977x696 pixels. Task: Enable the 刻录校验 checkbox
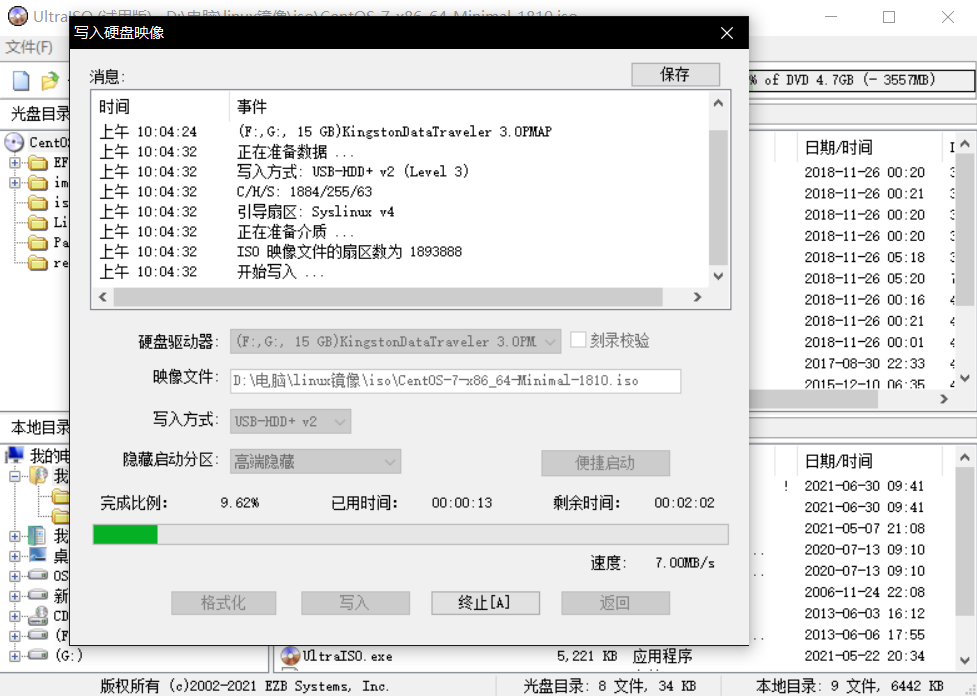coord(578,340)
